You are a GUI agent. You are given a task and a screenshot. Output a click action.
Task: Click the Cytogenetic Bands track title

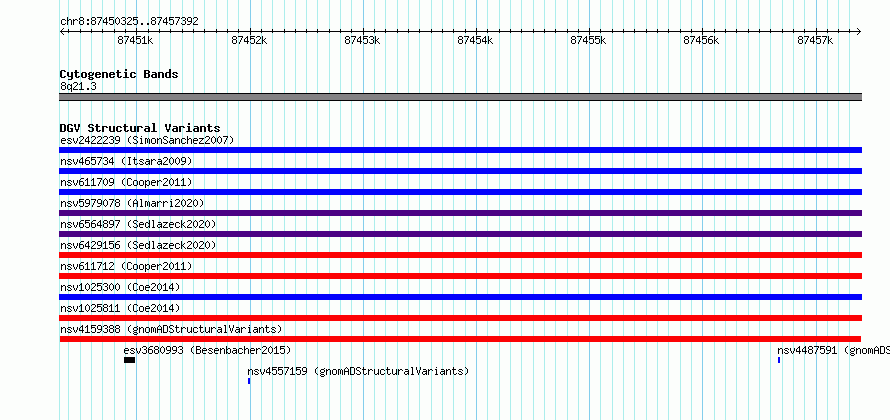pyautogui.click(x=119, y=74)
